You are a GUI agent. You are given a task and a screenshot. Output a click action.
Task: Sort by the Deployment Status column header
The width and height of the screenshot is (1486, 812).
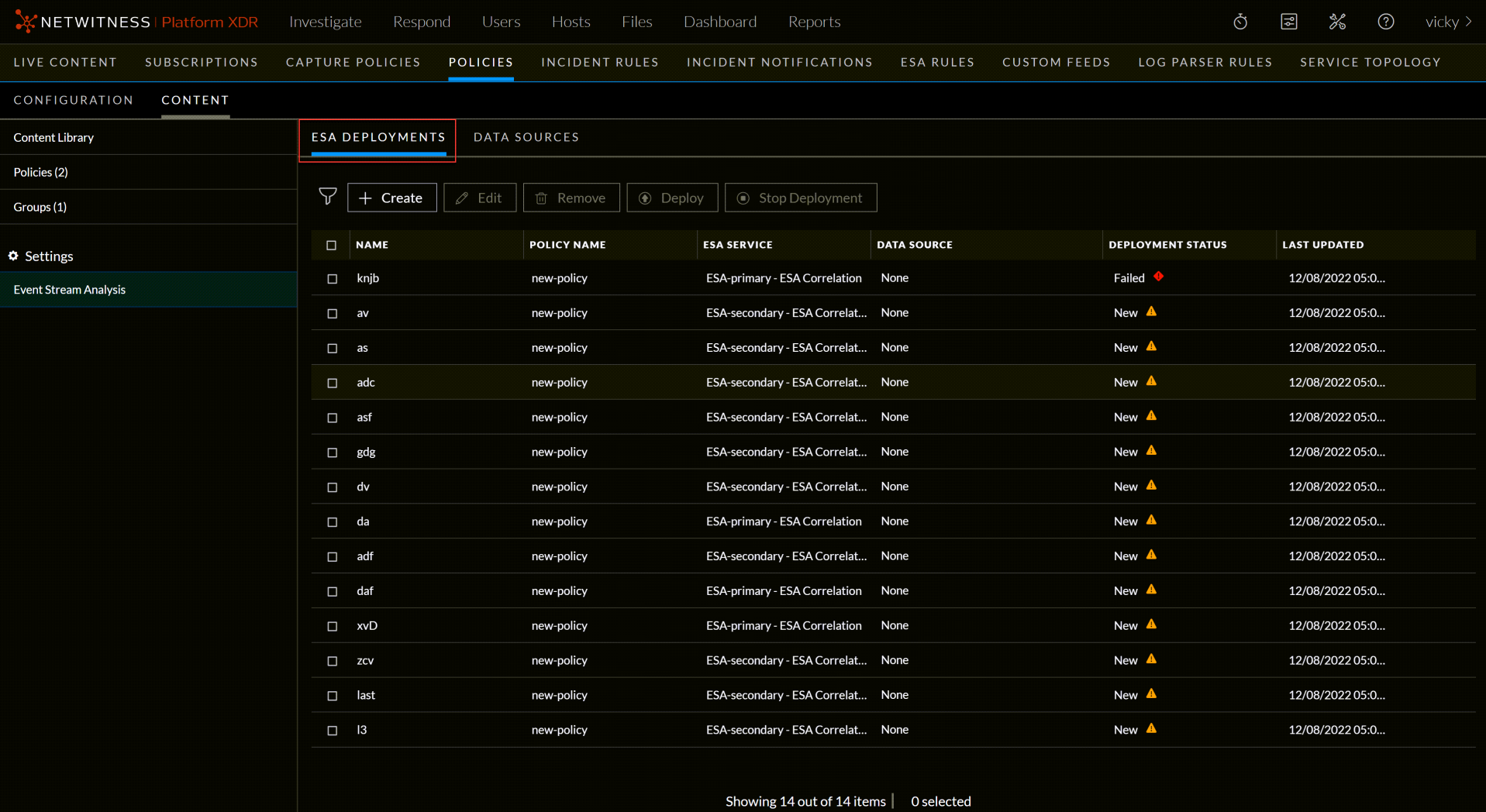[1167, 245]
